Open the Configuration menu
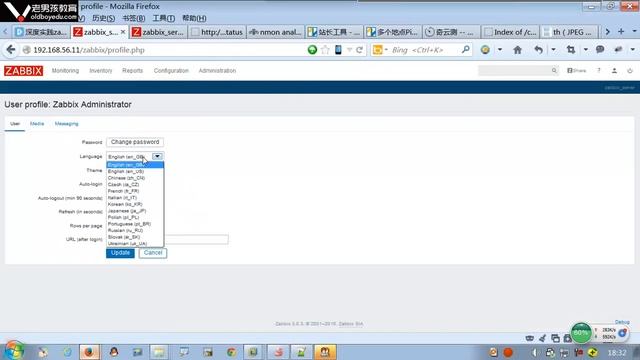The image size is (640, 360). click(x=171, y=71)
